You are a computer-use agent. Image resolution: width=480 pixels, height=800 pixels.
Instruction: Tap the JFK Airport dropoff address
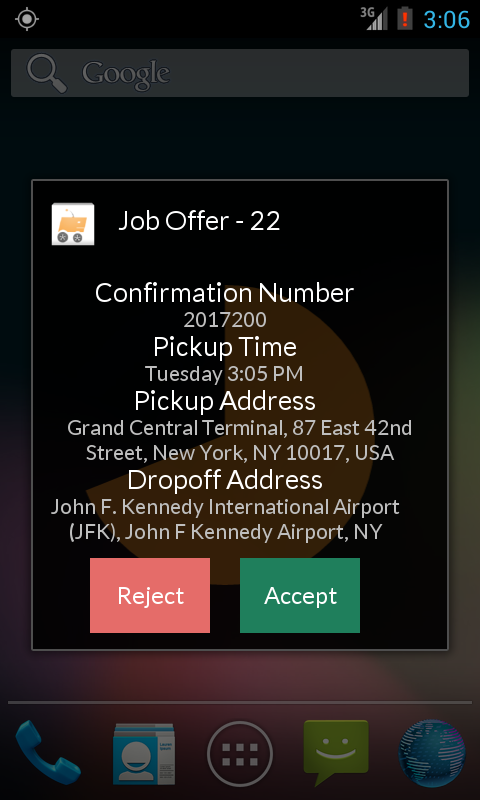pyautogui.click(x=225, y=519)
